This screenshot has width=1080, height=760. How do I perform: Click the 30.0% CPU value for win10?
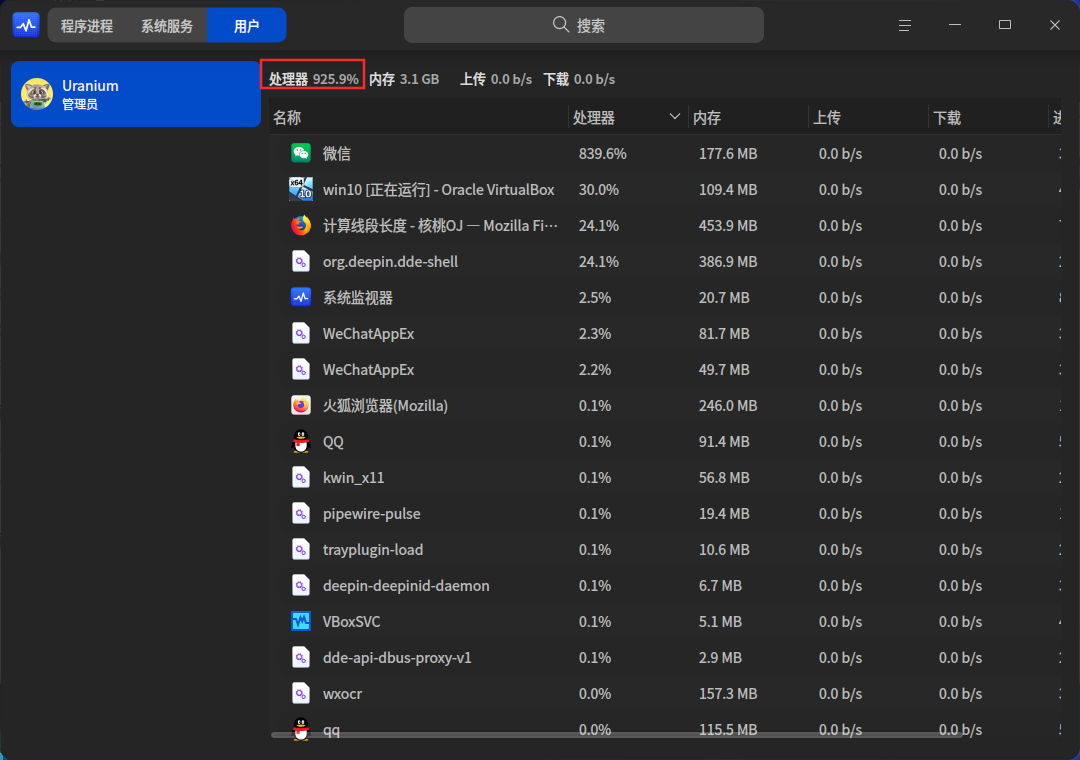[599, 189]
